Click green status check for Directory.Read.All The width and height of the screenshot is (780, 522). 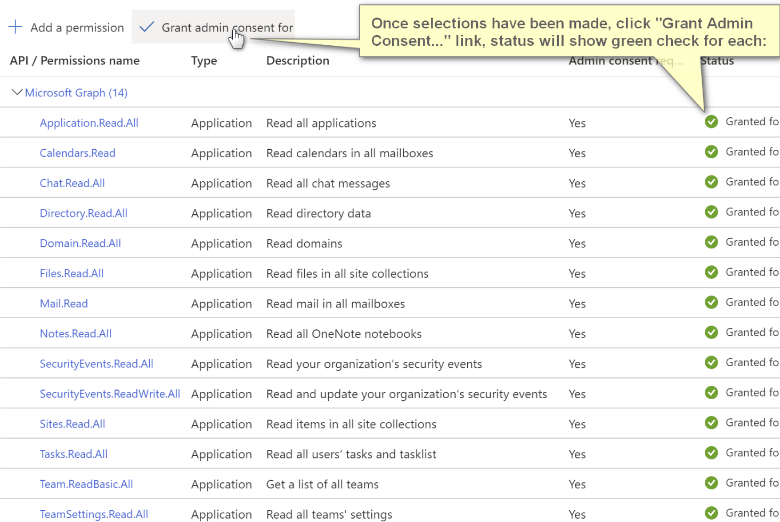coord(711,212)
